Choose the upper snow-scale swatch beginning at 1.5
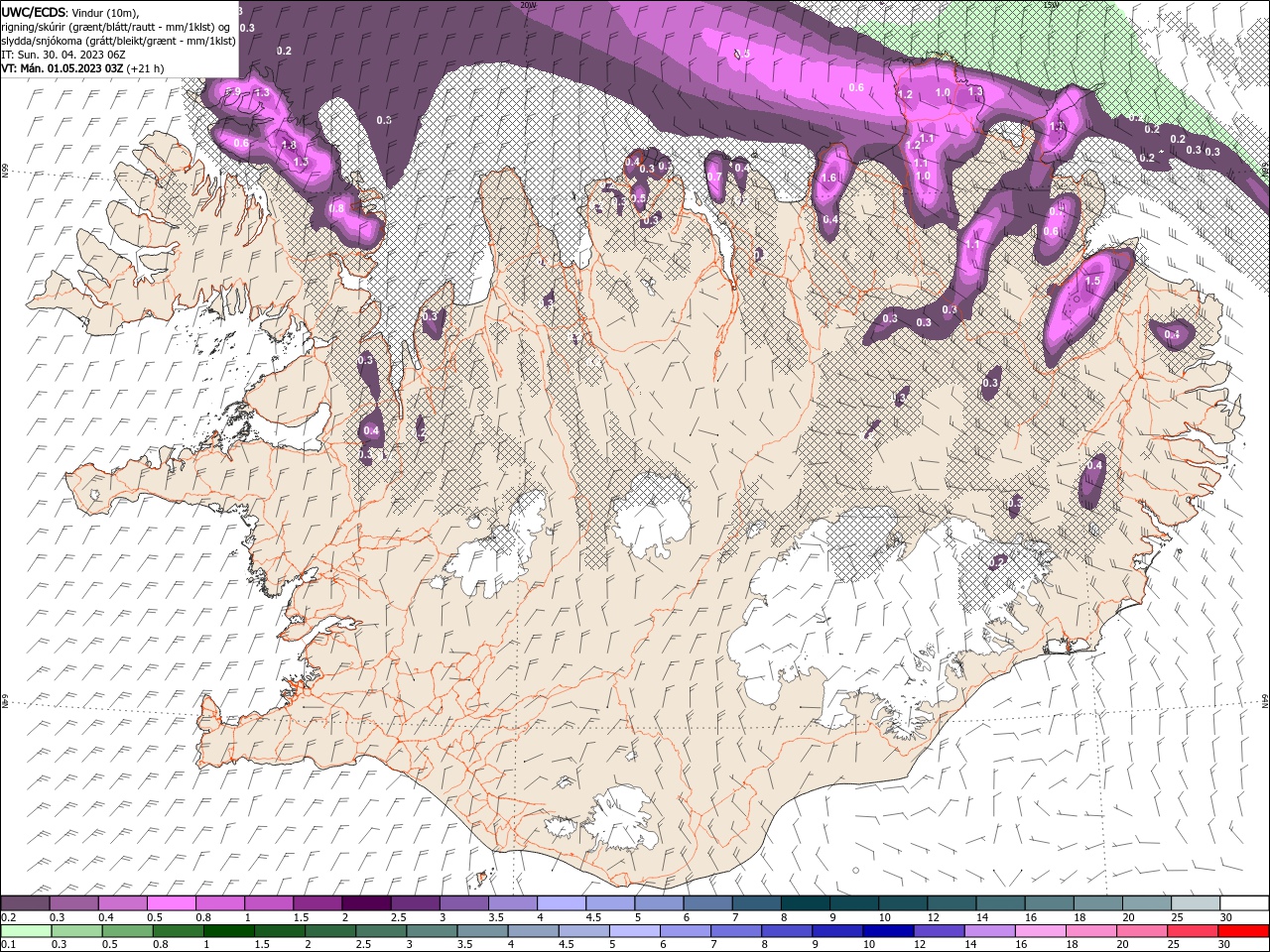The height and width of the screenshot is (952, 1270). pos(317,903)
